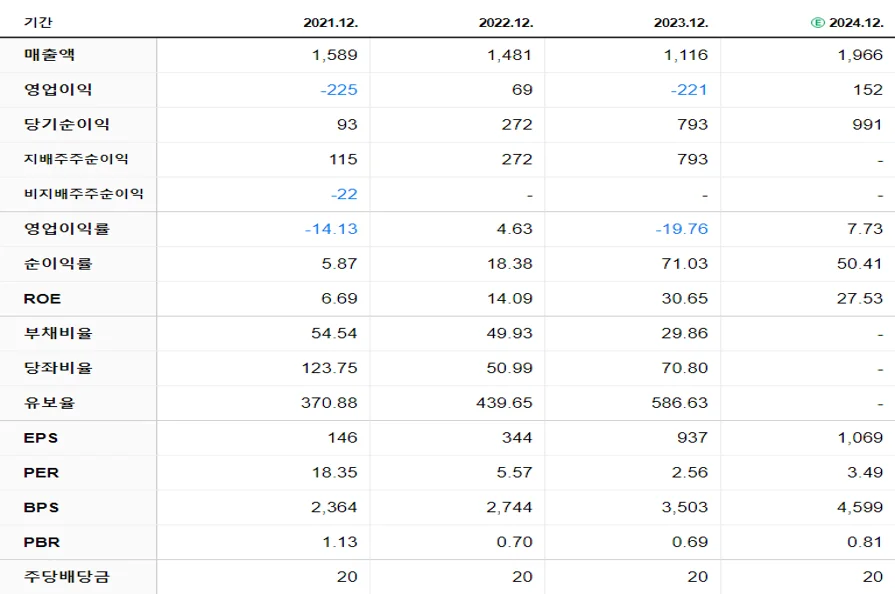This screenshot has width=895, height=594.
Task: Click the 부채비율 value 29.86
Action: [685, 334]
